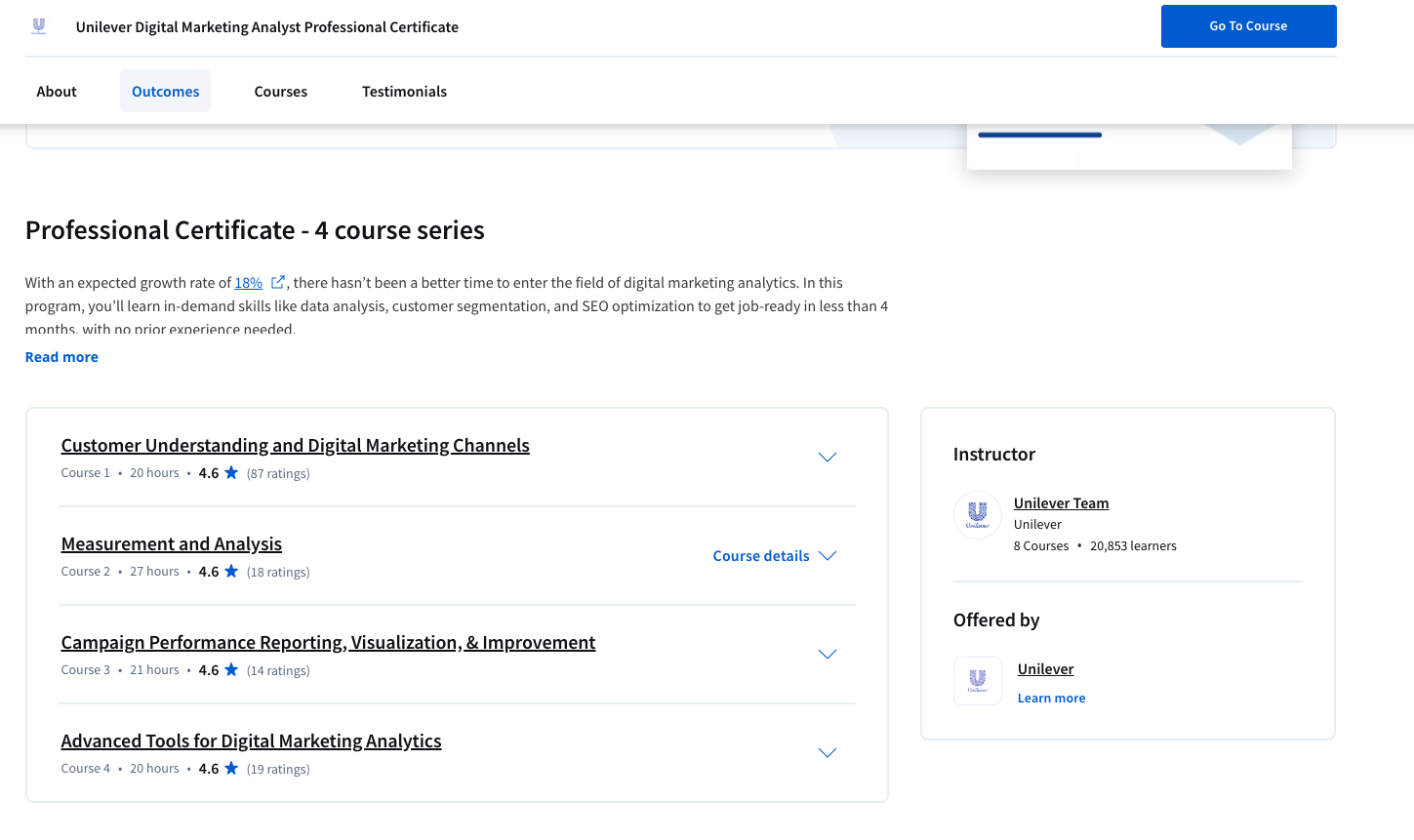The height and width of the screenshot is (840, 1414).
Task: Open the Courses tab
Action: (x=281, y=92)
